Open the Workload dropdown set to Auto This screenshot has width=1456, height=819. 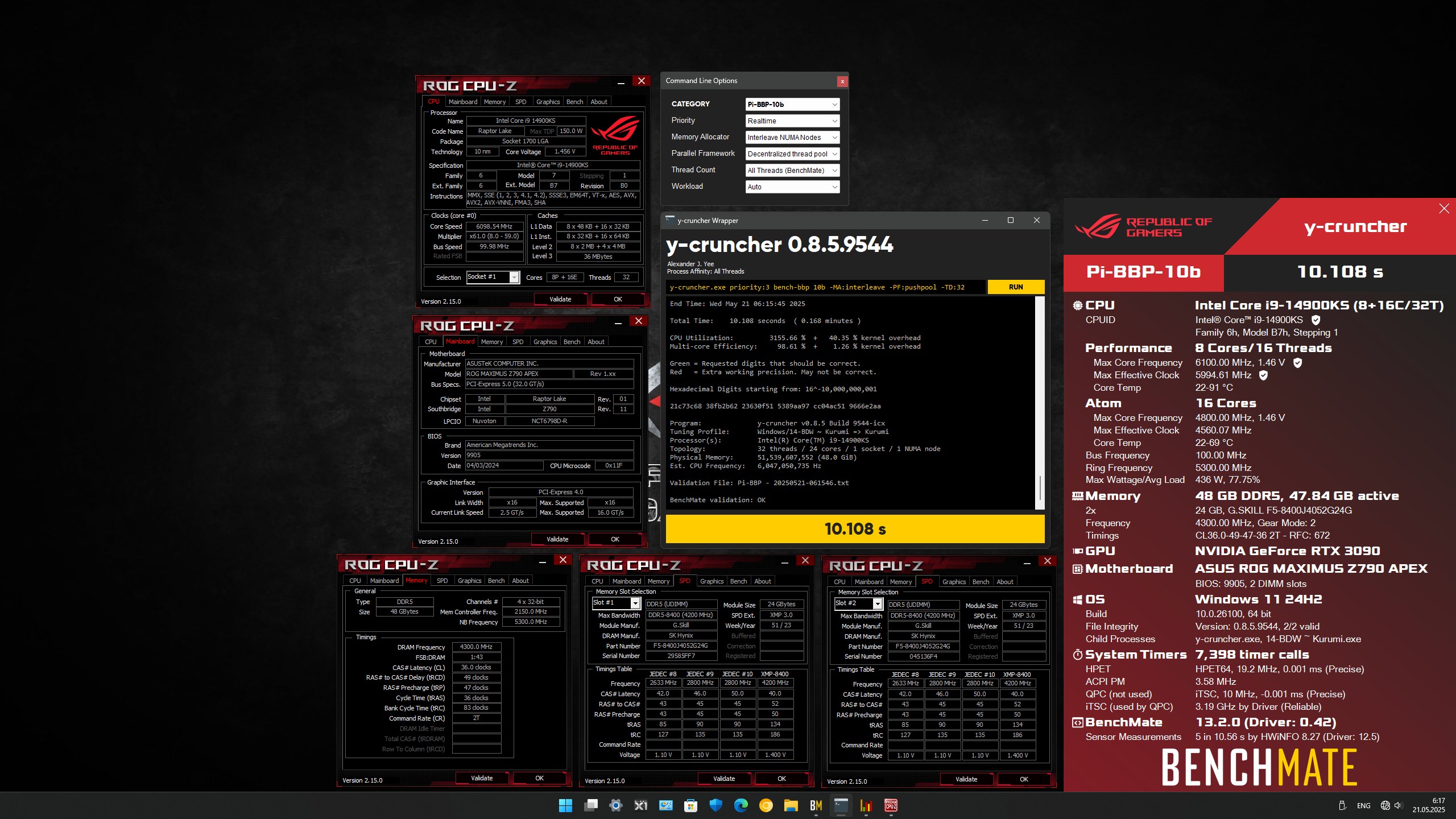coord(792,187)
